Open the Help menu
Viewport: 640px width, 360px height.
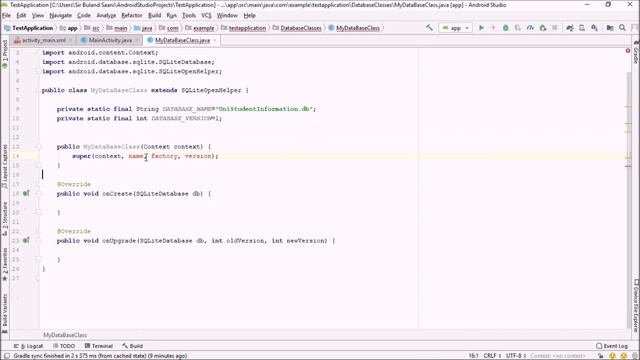[249, 16]
